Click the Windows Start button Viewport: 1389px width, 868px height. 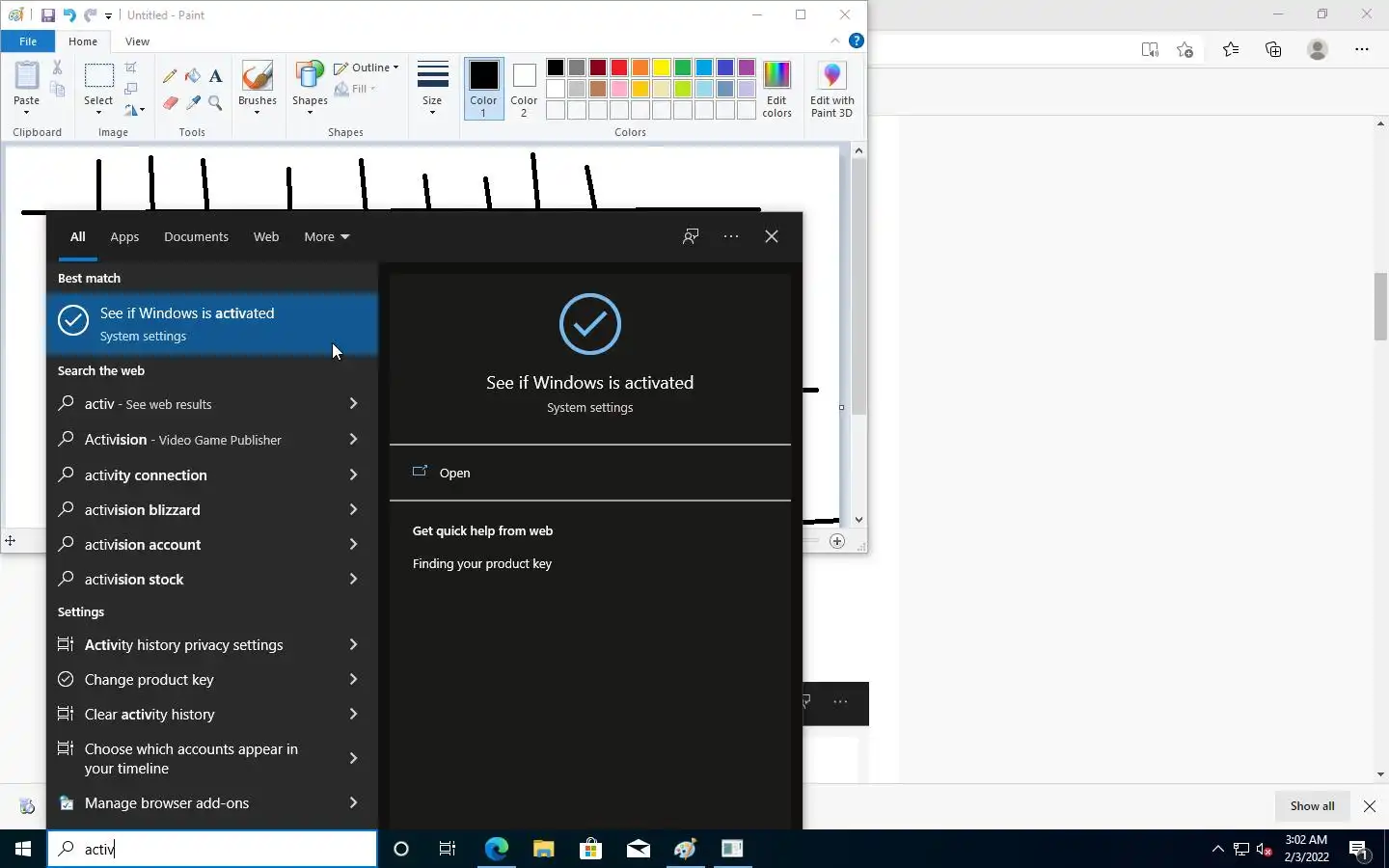23,849
